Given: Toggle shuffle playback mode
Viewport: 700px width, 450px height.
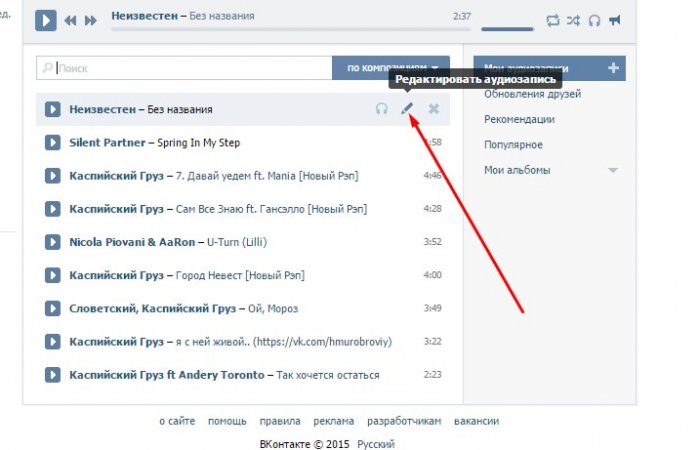Looking at the screenshot, I should [574, 20].
